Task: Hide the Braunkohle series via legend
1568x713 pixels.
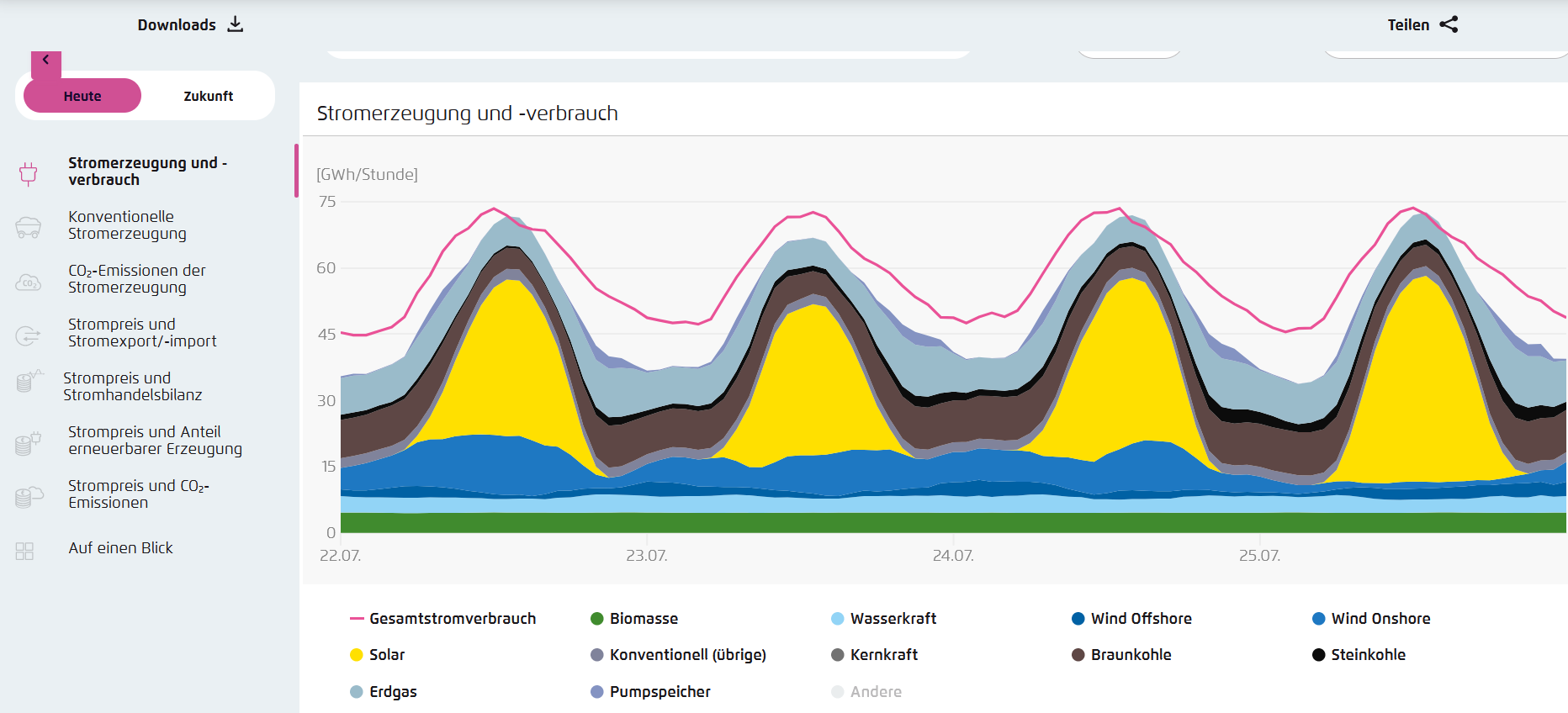Action: (x=1130, y=655)
